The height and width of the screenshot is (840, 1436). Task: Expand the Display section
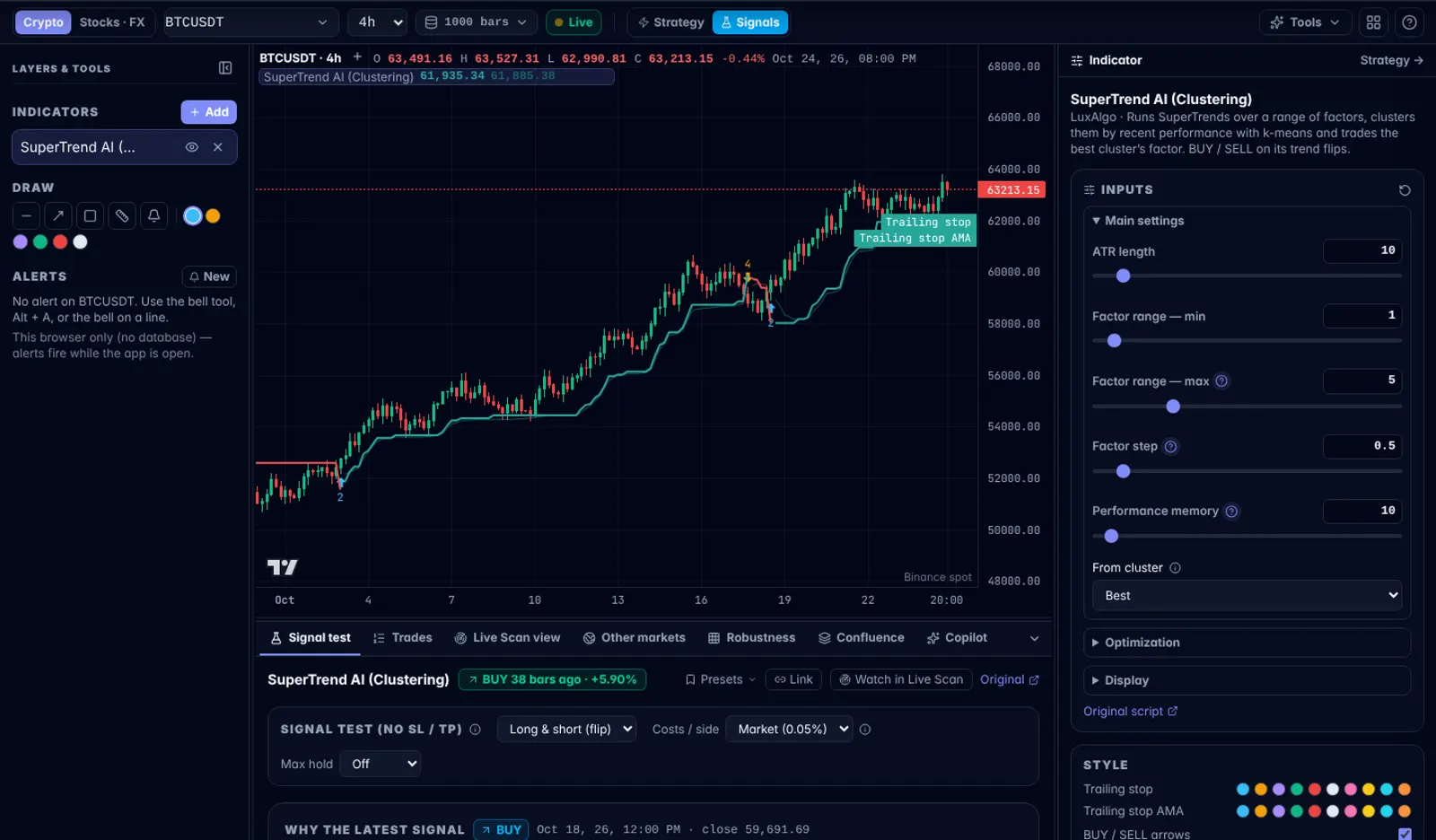(x=1247, y=680)
